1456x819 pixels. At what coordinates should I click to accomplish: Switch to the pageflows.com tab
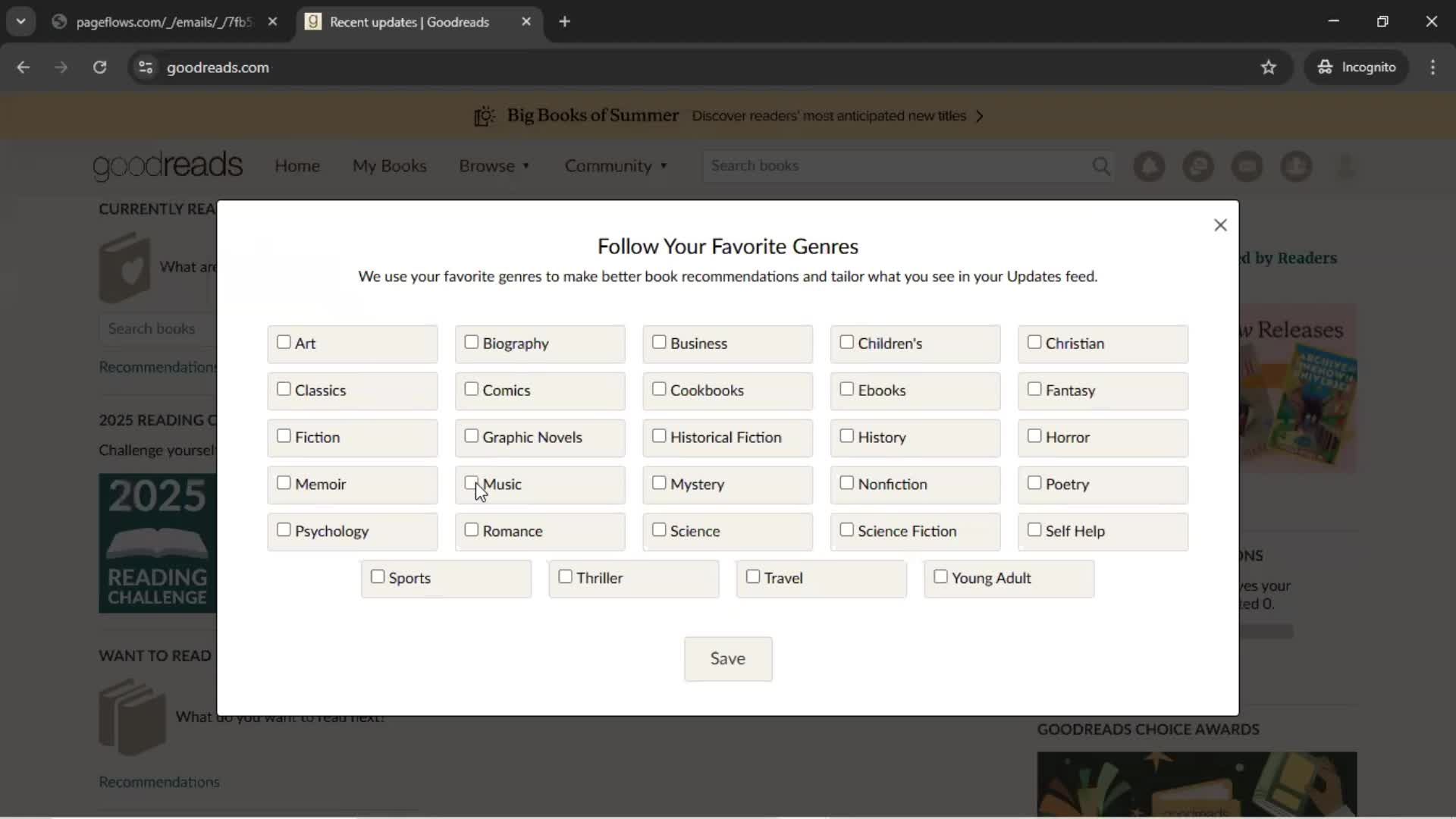click(x=164, y=22)
